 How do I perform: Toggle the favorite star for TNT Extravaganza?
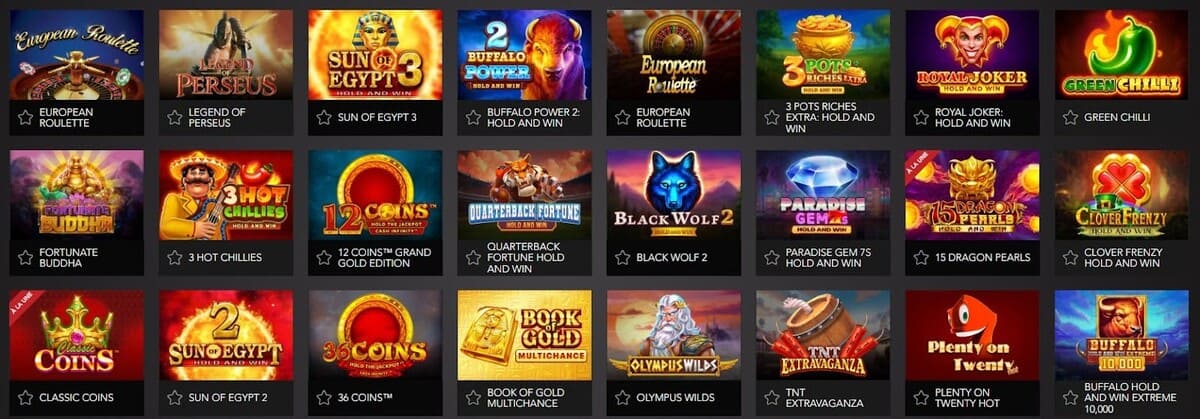pyautogui.click(x=772, y=397)
